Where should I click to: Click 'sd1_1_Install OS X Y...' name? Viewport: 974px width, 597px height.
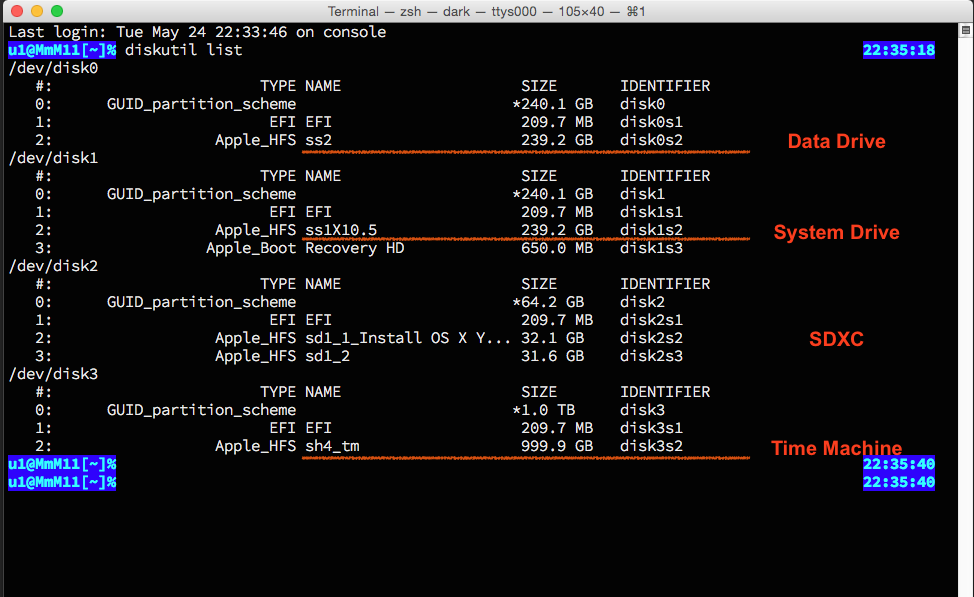pyautogui.click(x=408, y=339)
